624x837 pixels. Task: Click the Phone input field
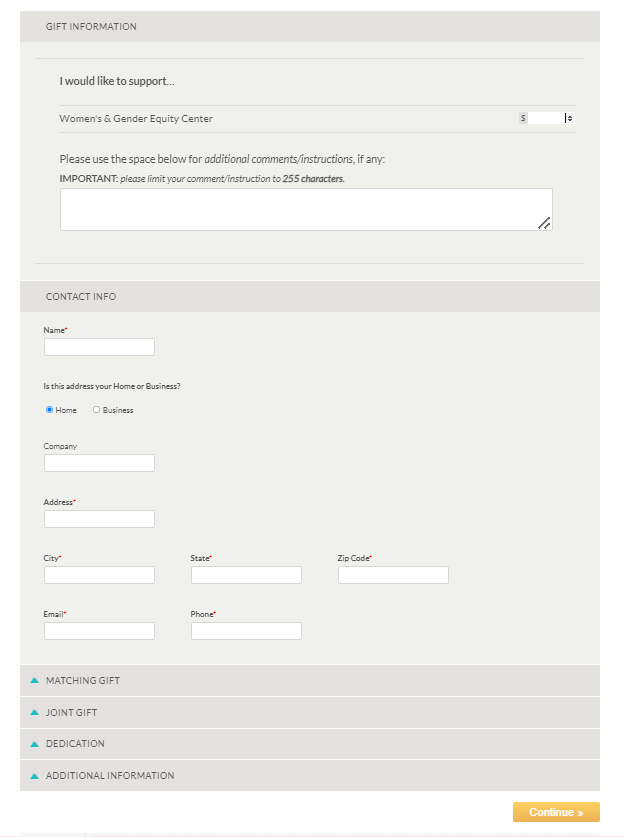tap(246, 631)
